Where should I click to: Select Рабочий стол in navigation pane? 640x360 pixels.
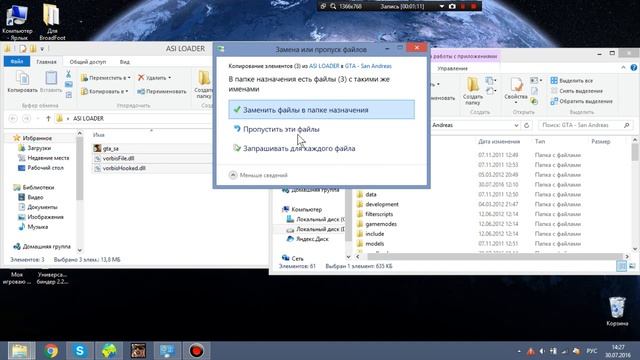coord(41,168)
